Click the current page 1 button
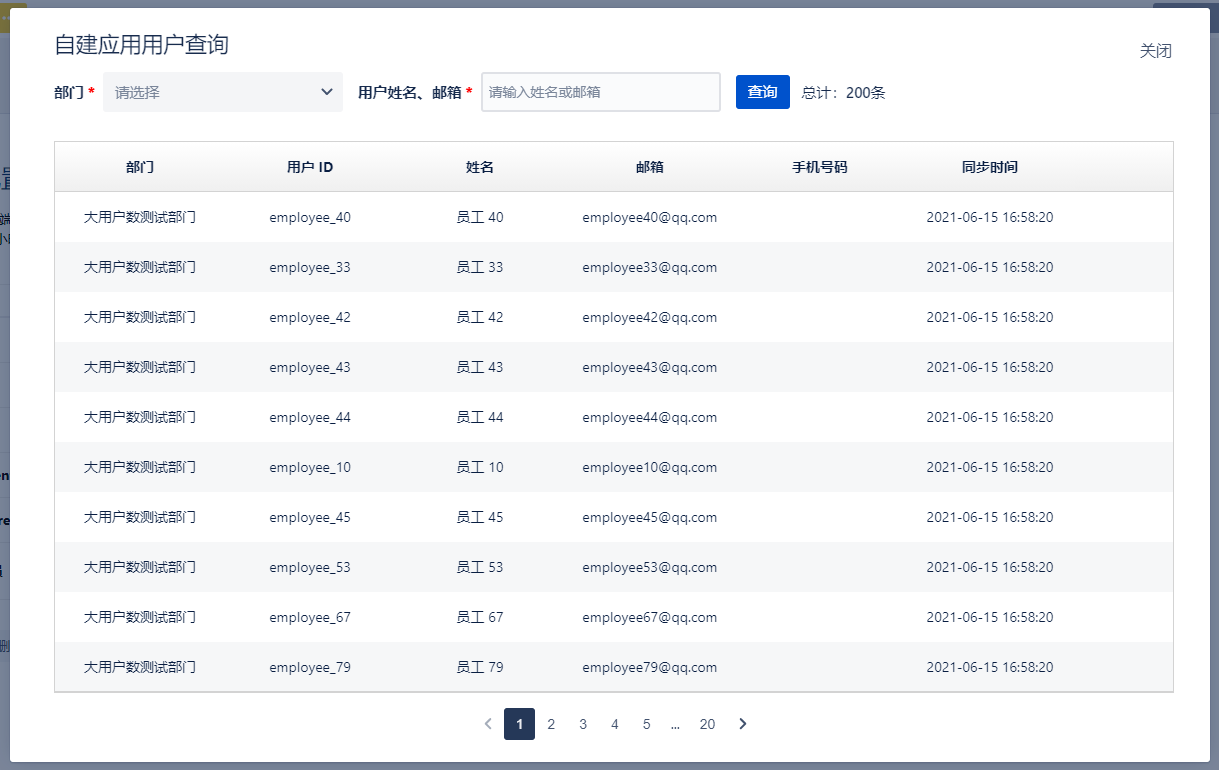The width and height of the screenshot is (1219, 770). [519, 724]
